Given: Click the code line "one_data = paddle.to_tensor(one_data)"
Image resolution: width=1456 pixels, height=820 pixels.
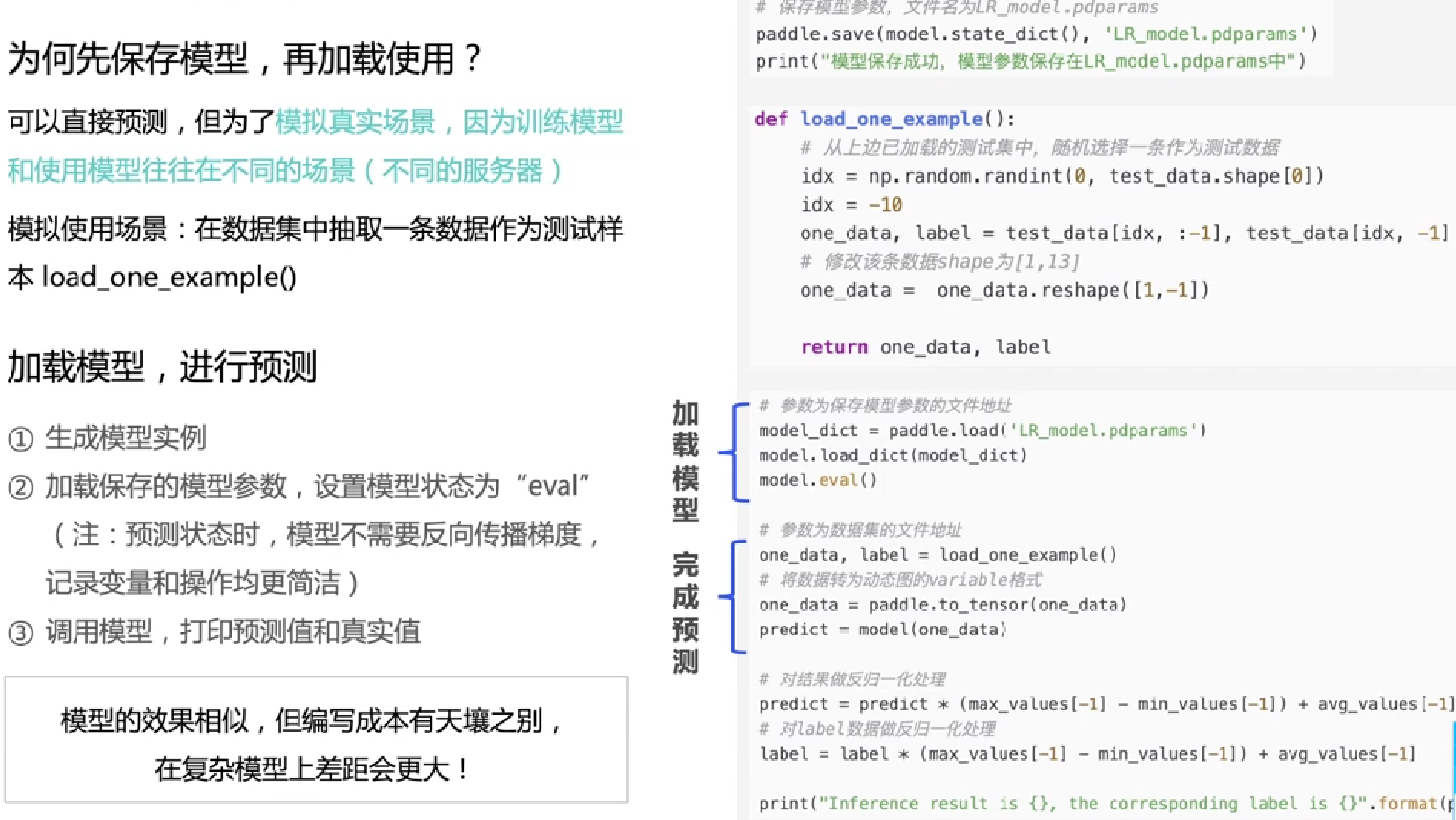Looking at the screenshot, I should (x=942, y=605).
